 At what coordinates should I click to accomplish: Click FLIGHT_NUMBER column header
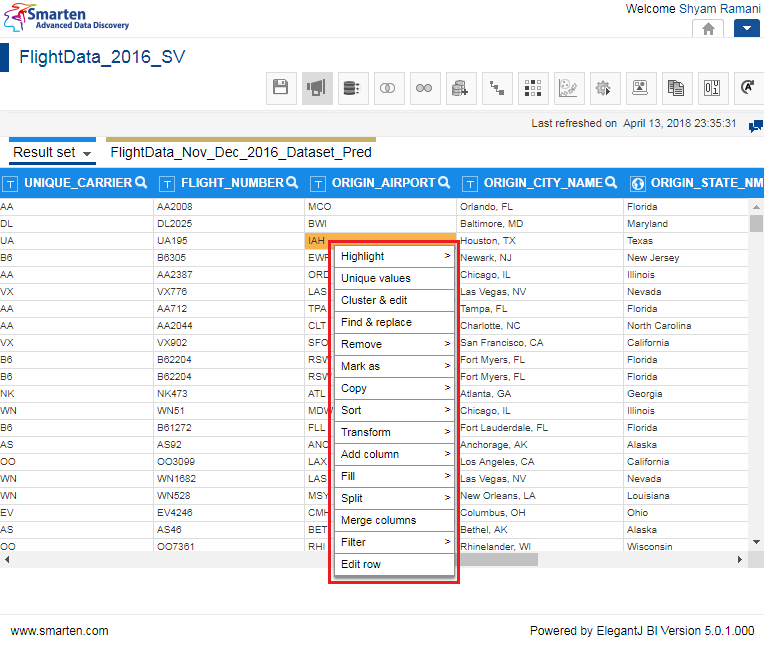pos(232,183)
